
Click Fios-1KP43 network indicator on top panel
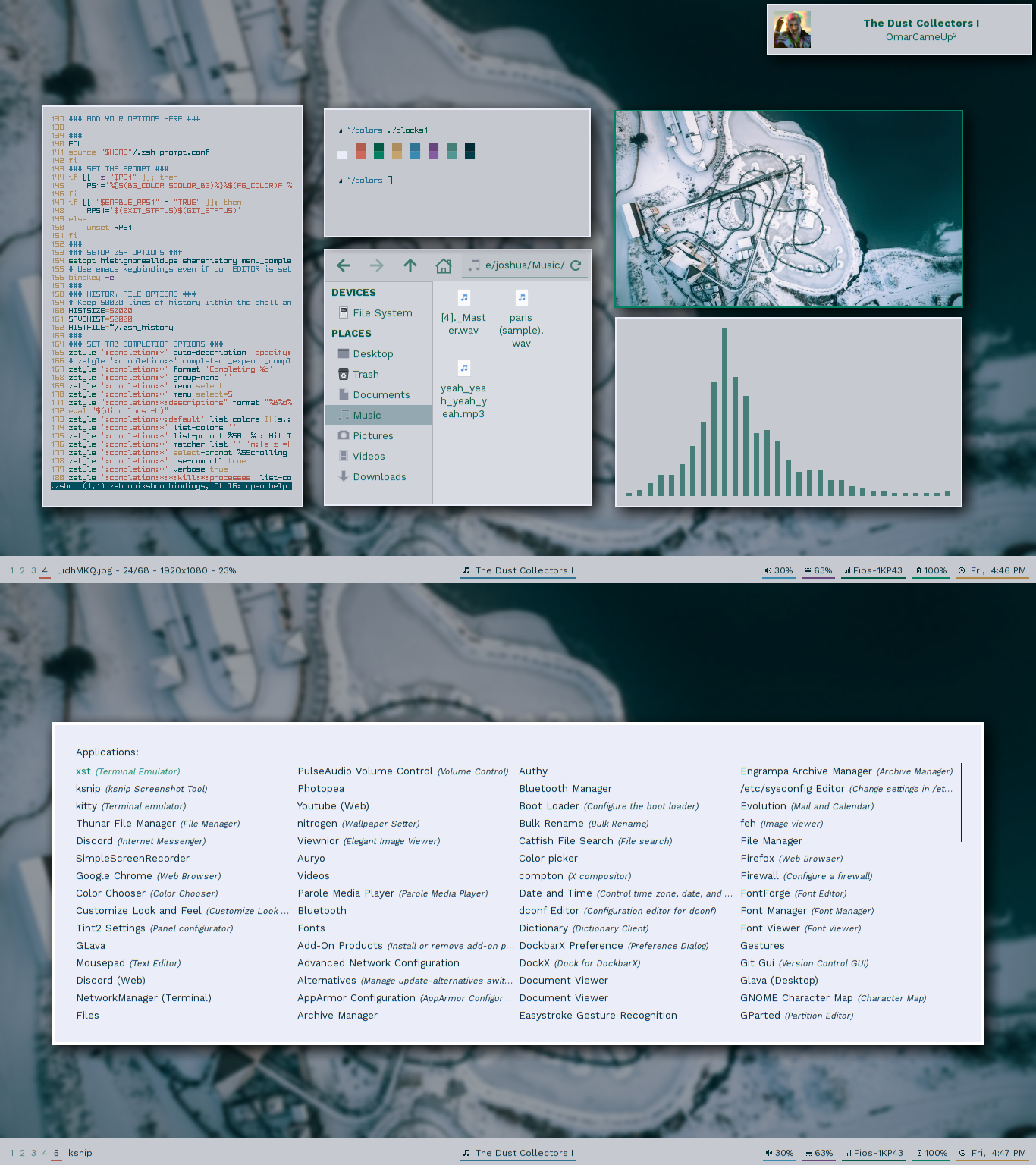click(874, 570)
